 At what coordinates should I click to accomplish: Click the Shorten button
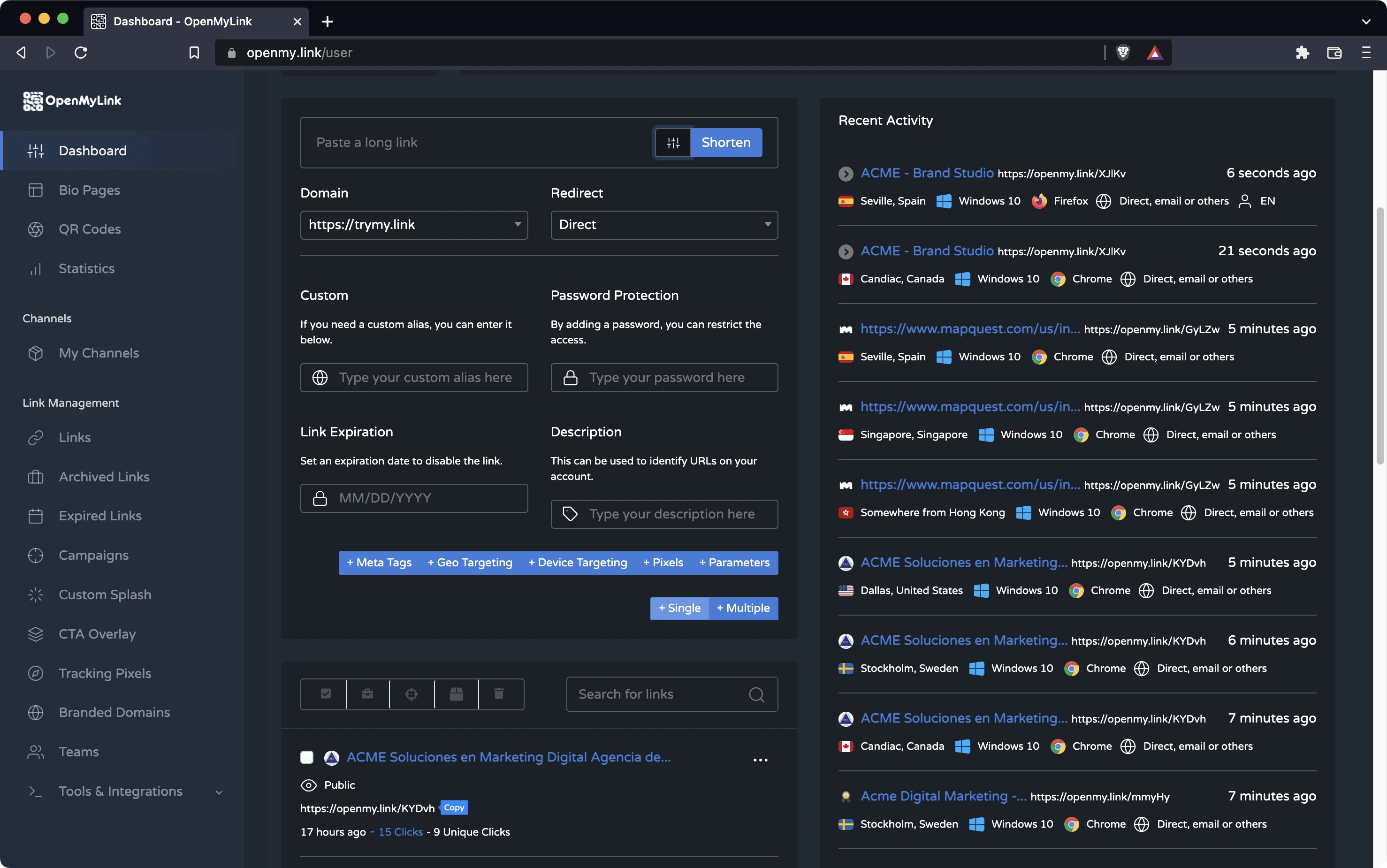pos(726,142)
